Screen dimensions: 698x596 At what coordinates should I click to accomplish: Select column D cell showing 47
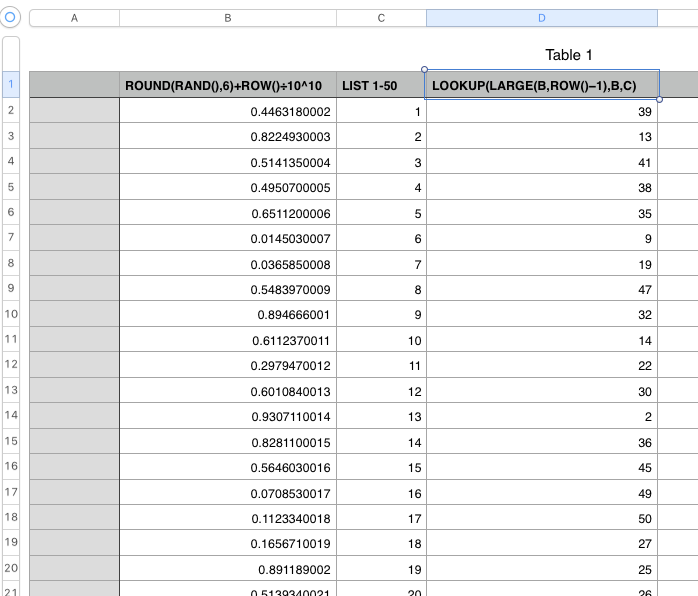[542, 288]
